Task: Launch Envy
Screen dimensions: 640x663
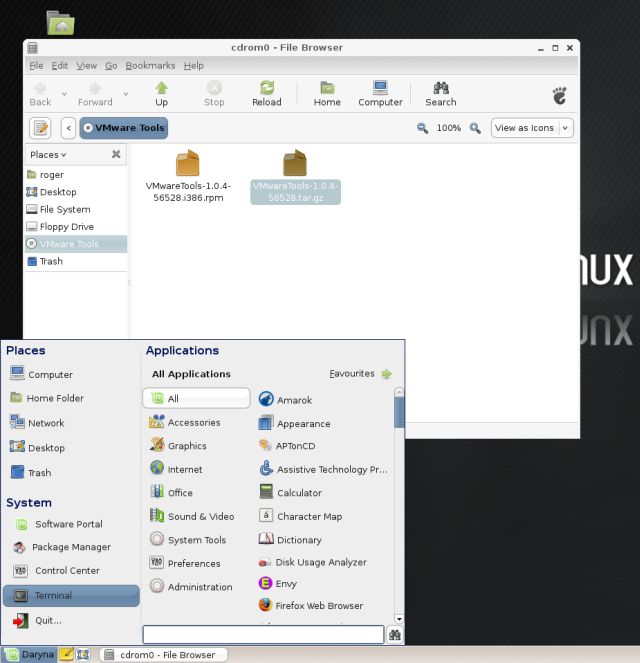Action: click(278, 584)
